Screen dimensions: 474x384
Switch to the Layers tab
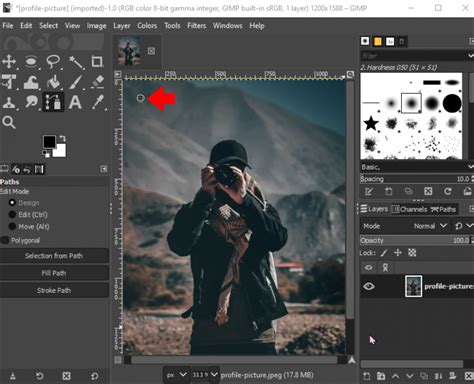click(374, 209)
